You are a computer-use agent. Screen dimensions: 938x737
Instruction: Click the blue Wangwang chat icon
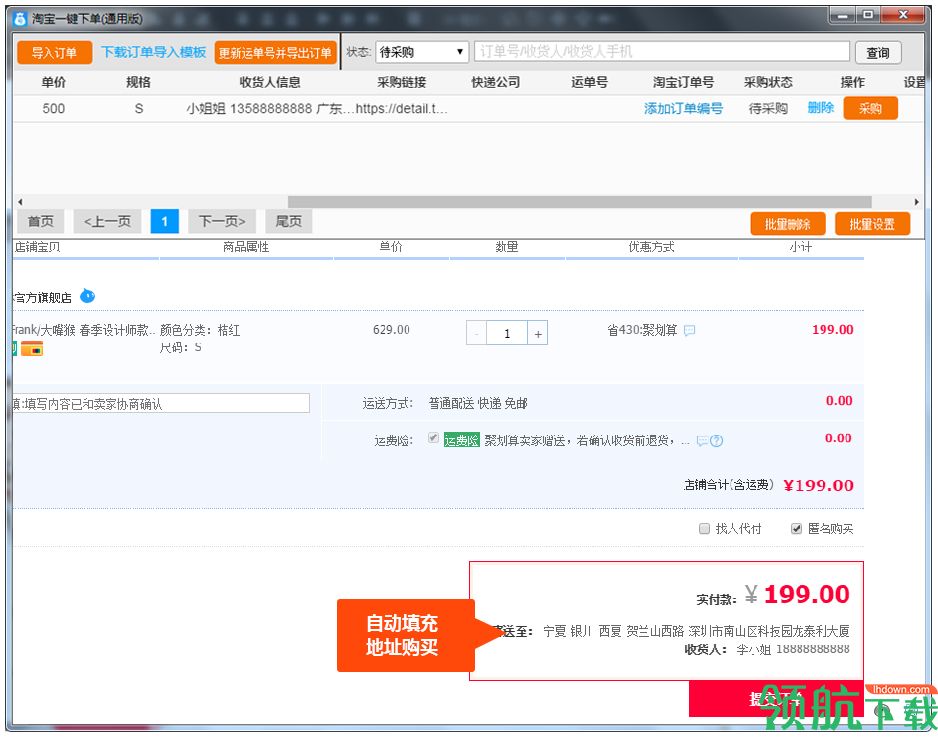[x=87, y=296]
